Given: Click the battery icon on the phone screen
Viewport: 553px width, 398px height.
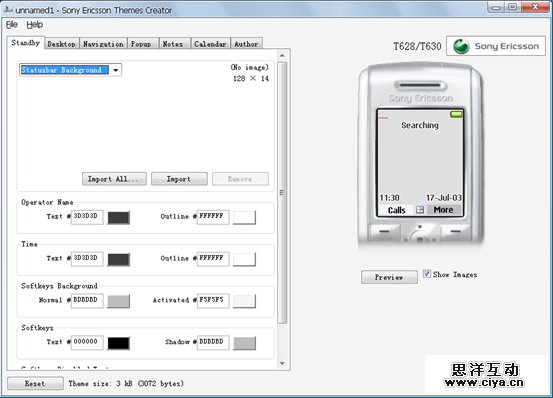Looking at the screenshot, I should 456,114.
